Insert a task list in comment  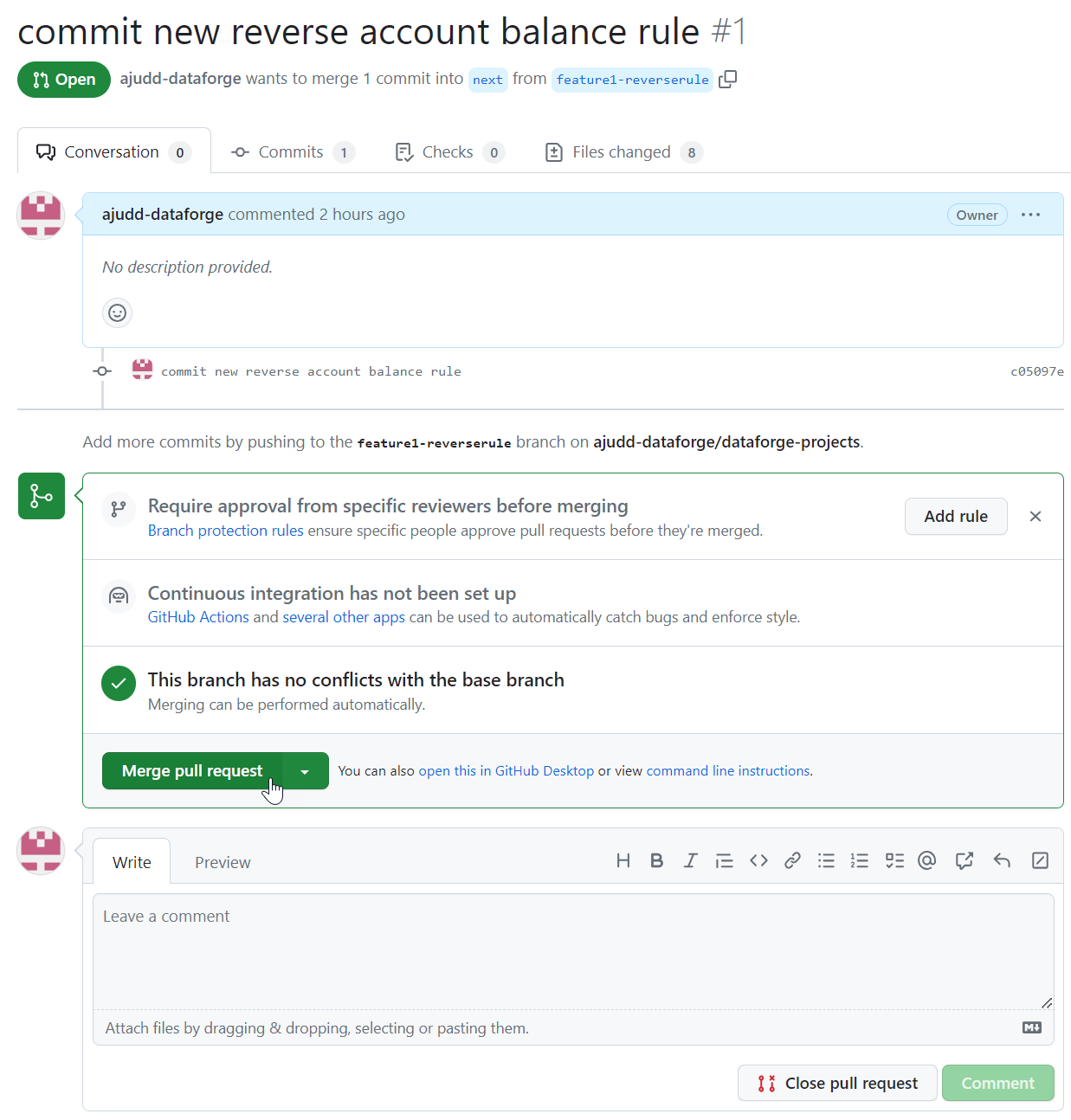pyautogui.click(x=894, y=860)
